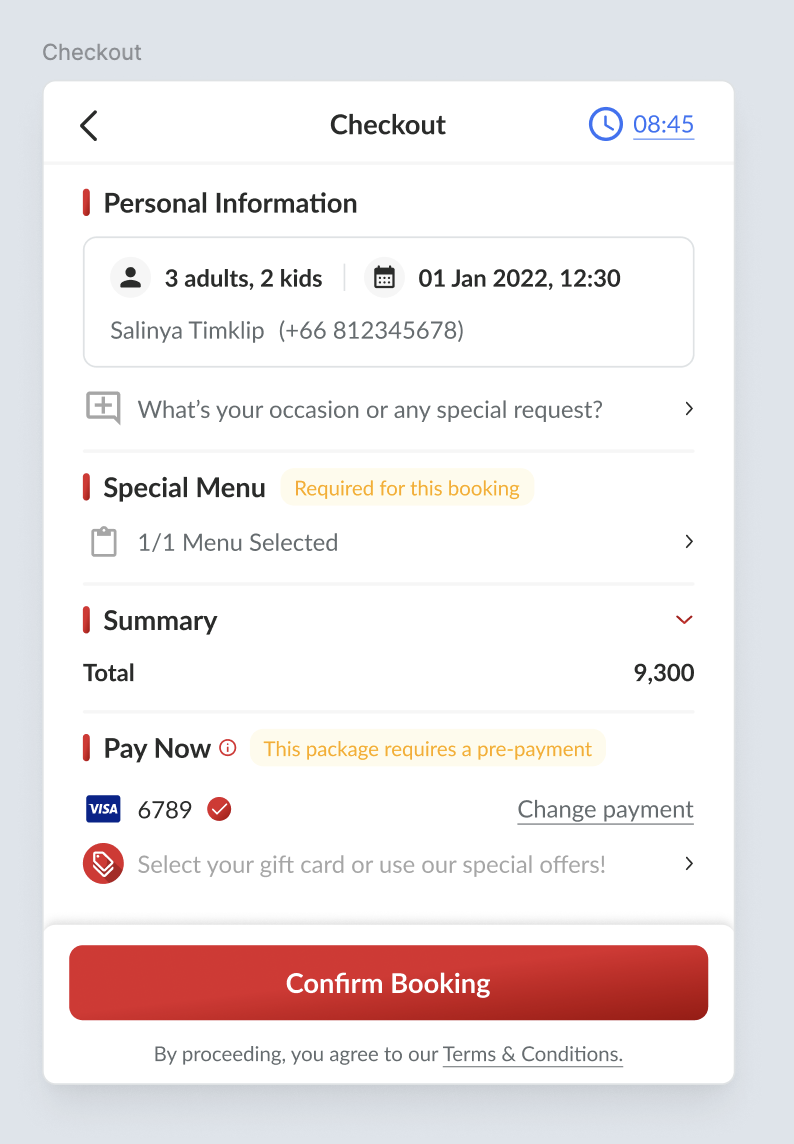The width and height of the screenshot is (794, 1144).
Task: Click the 08:45 countdown timer link
Action: tap(663, 124)
